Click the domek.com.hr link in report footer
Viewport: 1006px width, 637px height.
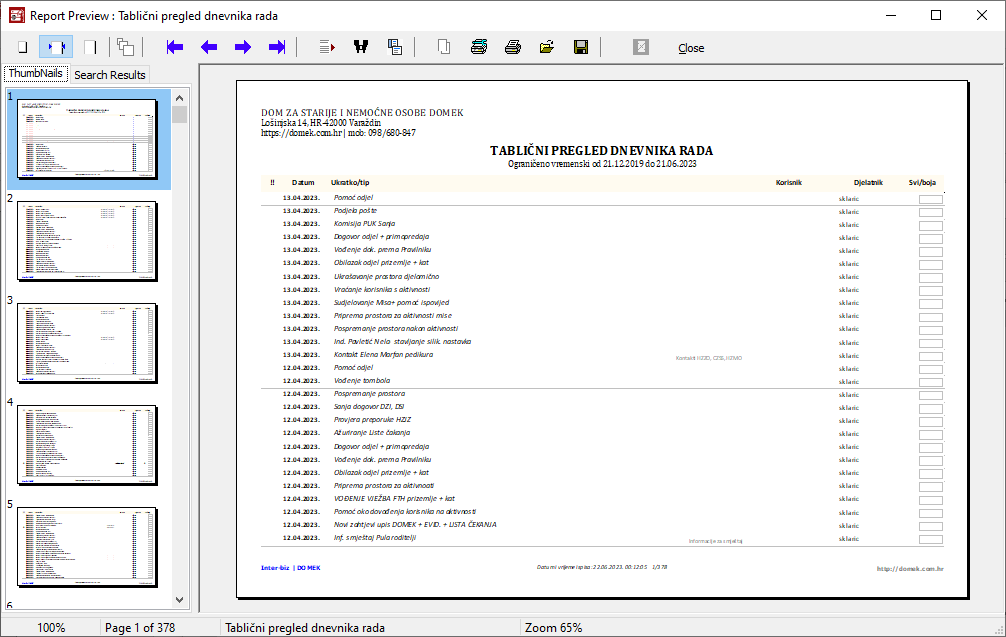coord(910,568)
